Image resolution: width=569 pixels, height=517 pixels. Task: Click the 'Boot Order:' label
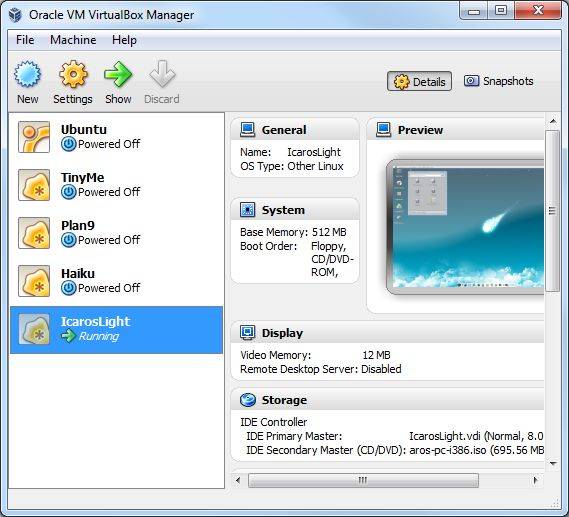click(x=269, y=246)
